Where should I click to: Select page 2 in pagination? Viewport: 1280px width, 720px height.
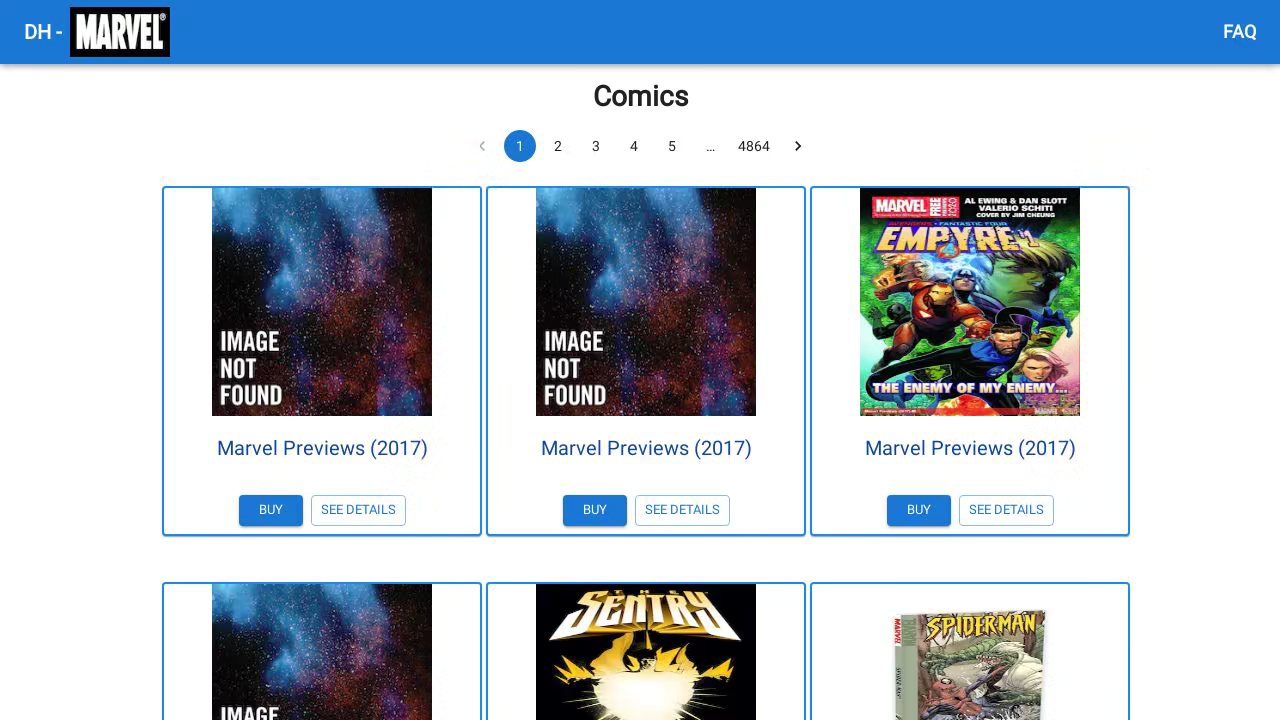[x=558, y=146]
